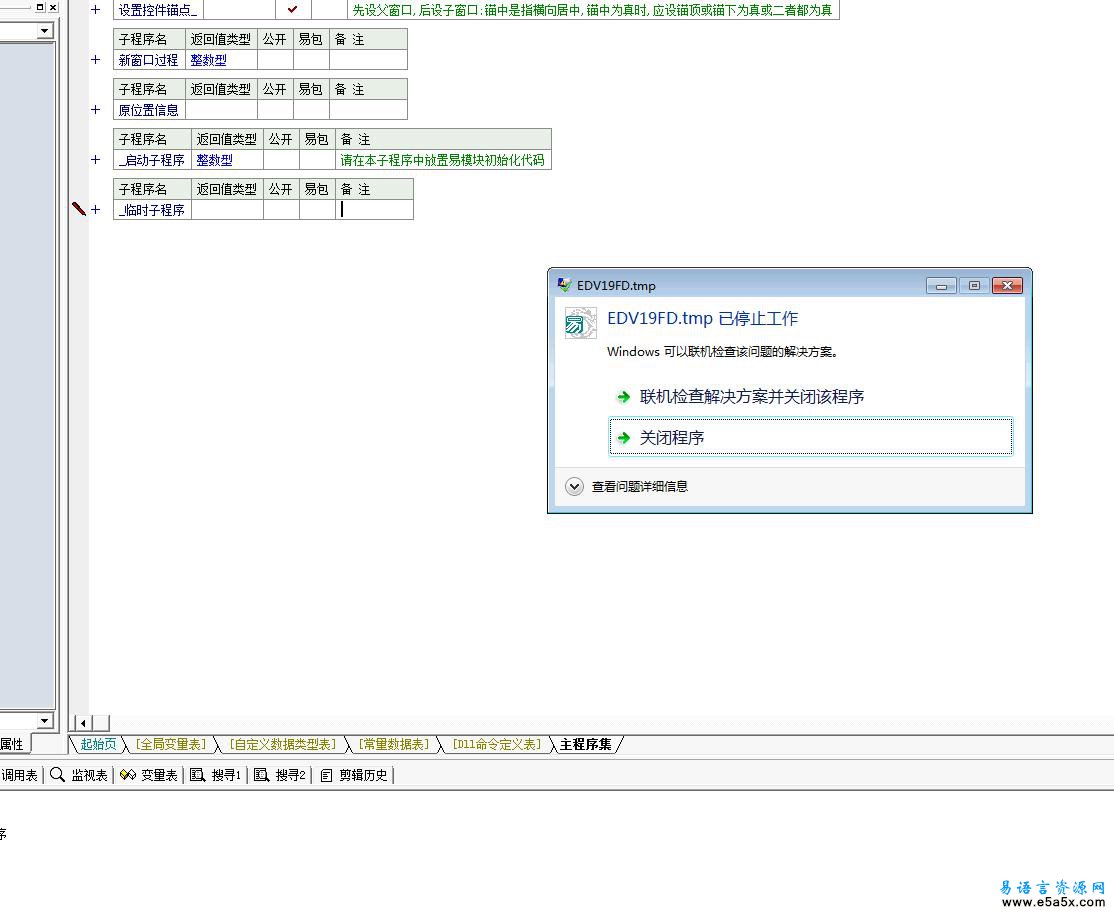
Task: Click the _临时子程序 name cell
Action: point(152,210)
